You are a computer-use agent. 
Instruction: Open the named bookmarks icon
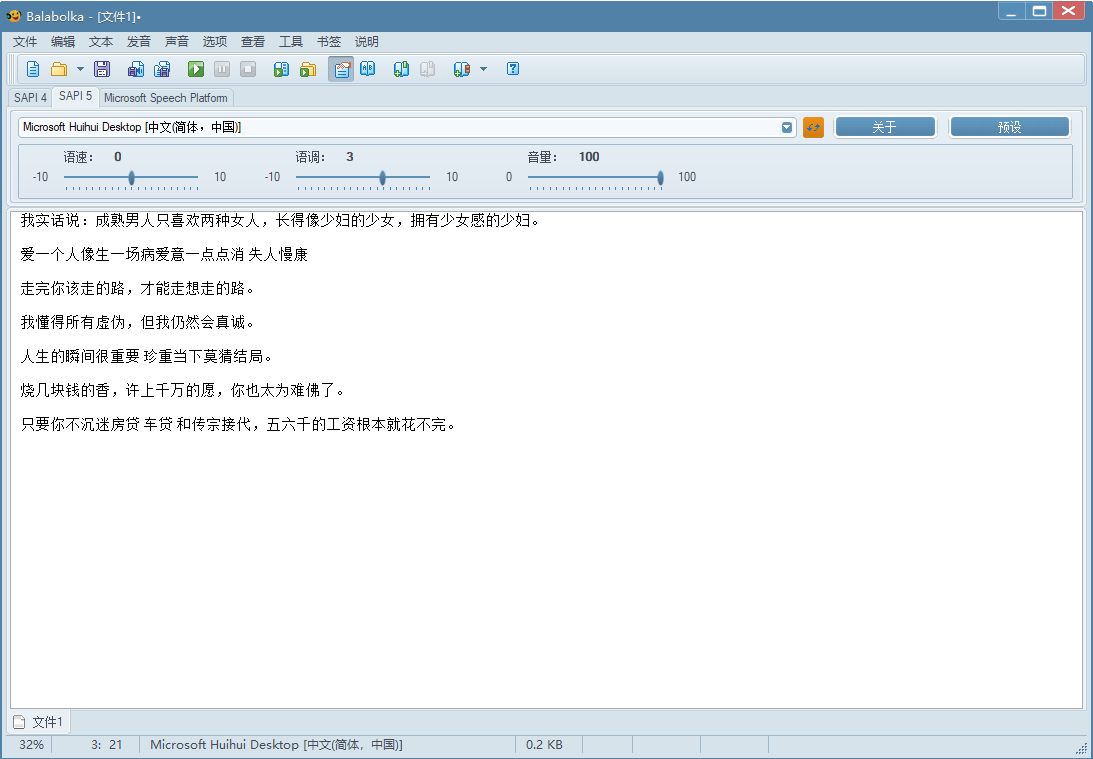461,69
